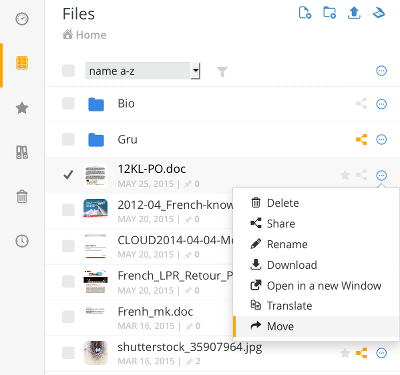Open more options for Gru folder
The width and height of the screenshot is (400, 375).
click(x=381, y=139)
